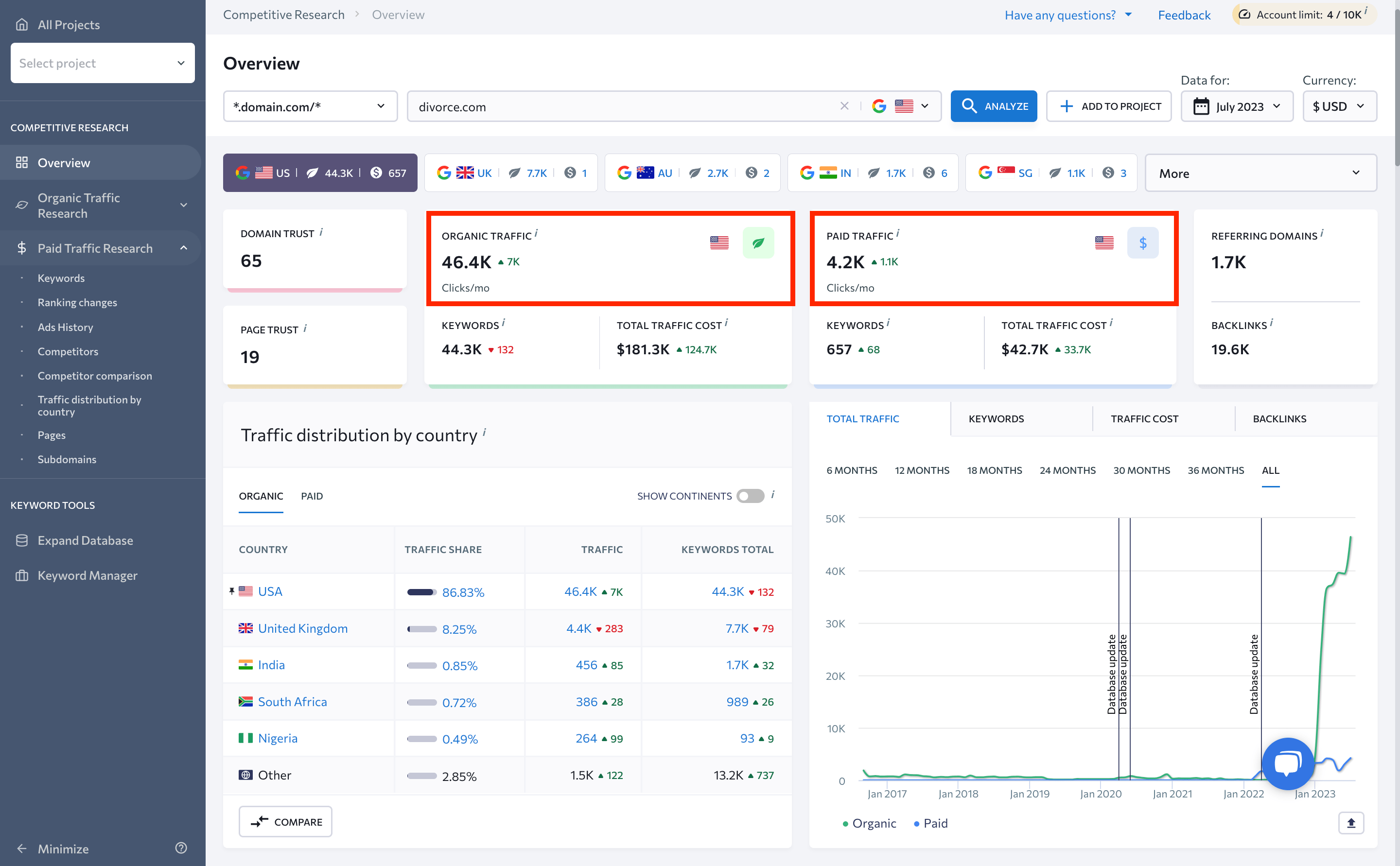Image resolution: width=1400 pixels, height=866 pixels.
Task: Click the download/export icon bottom right
Action: 1352,823
